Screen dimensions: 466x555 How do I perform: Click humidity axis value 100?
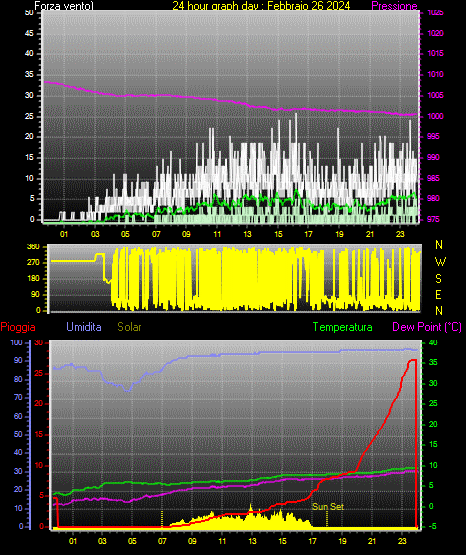coord(17,343)
